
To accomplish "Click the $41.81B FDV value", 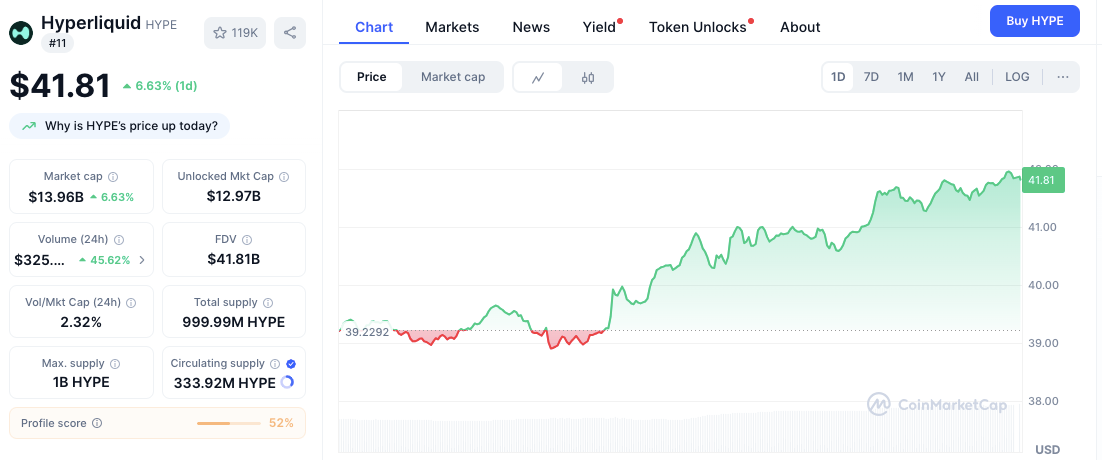I will coord(234,259).
